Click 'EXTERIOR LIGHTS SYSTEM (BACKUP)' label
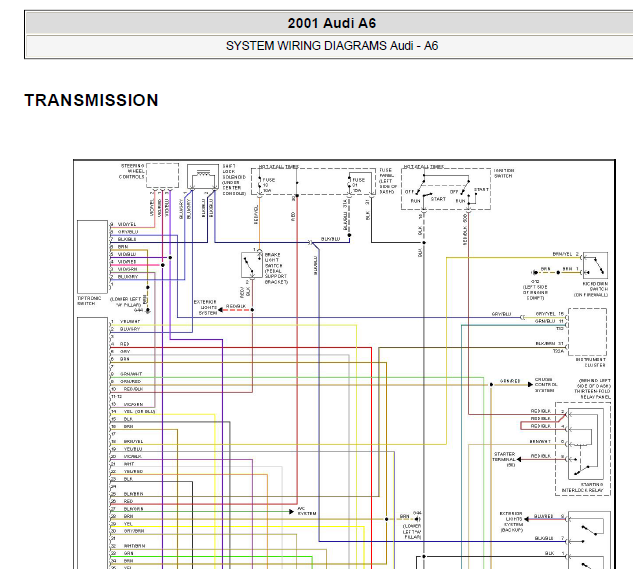 (x=512, y=521)
